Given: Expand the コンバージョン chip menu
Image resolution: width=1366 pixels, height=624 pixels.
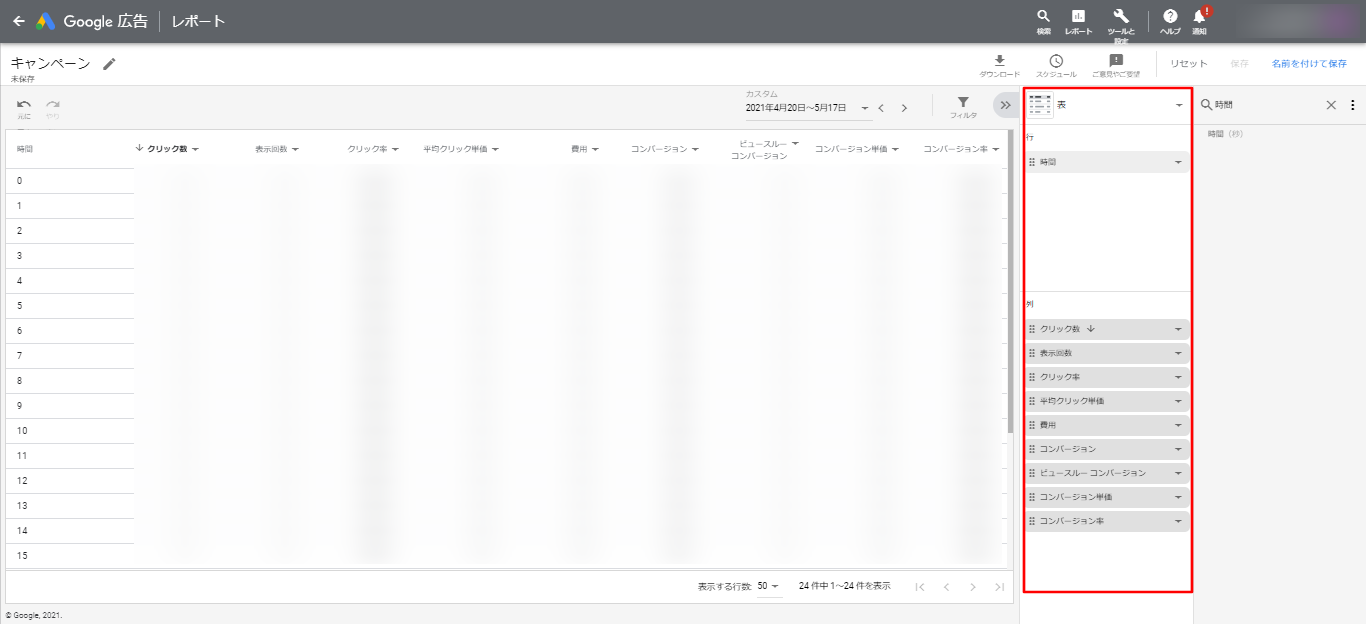Looking at the screenshot, I should point(1178,449).
